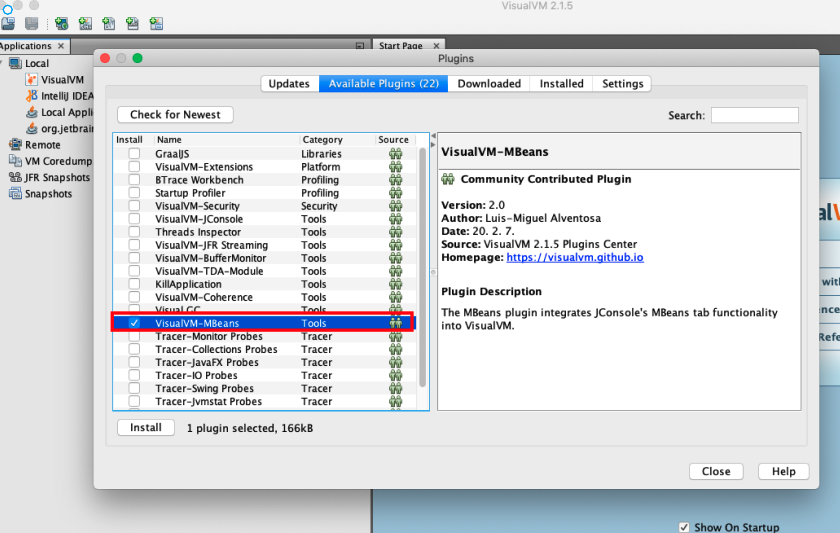Click the VisualVM application icon in tree
Image resolution: width=840 pixels, height=533 pixels.
(x=32, y=79)
